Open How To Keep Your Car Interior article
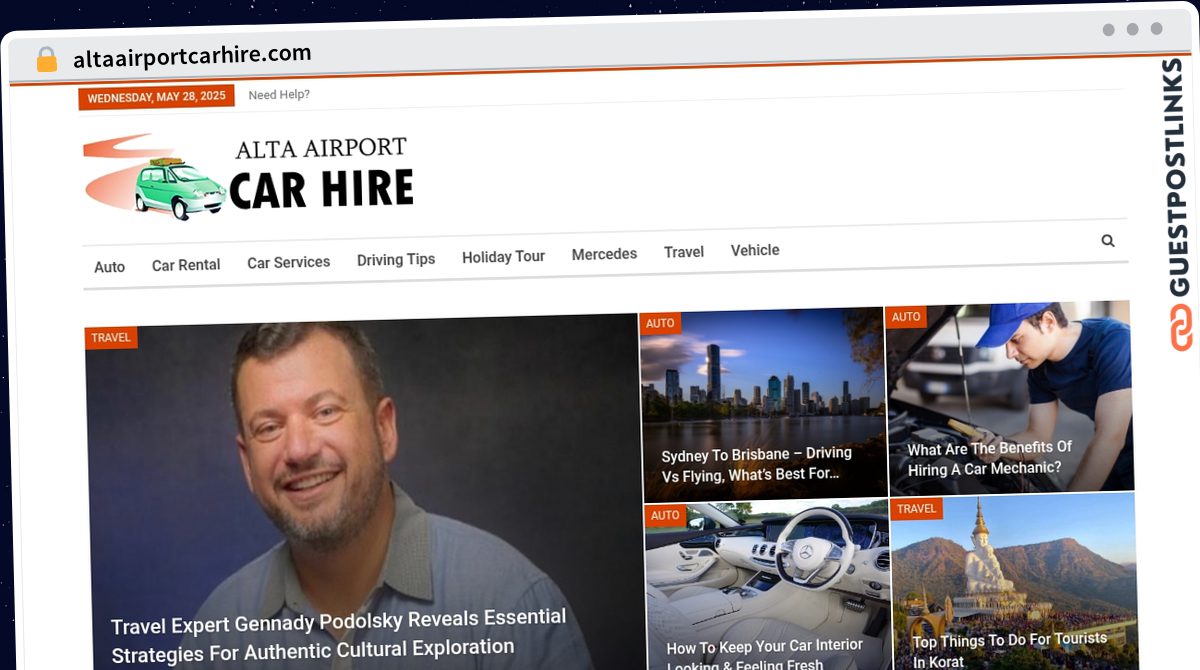The height and width of the screenshot is (670, 1200). pos(764,655)
